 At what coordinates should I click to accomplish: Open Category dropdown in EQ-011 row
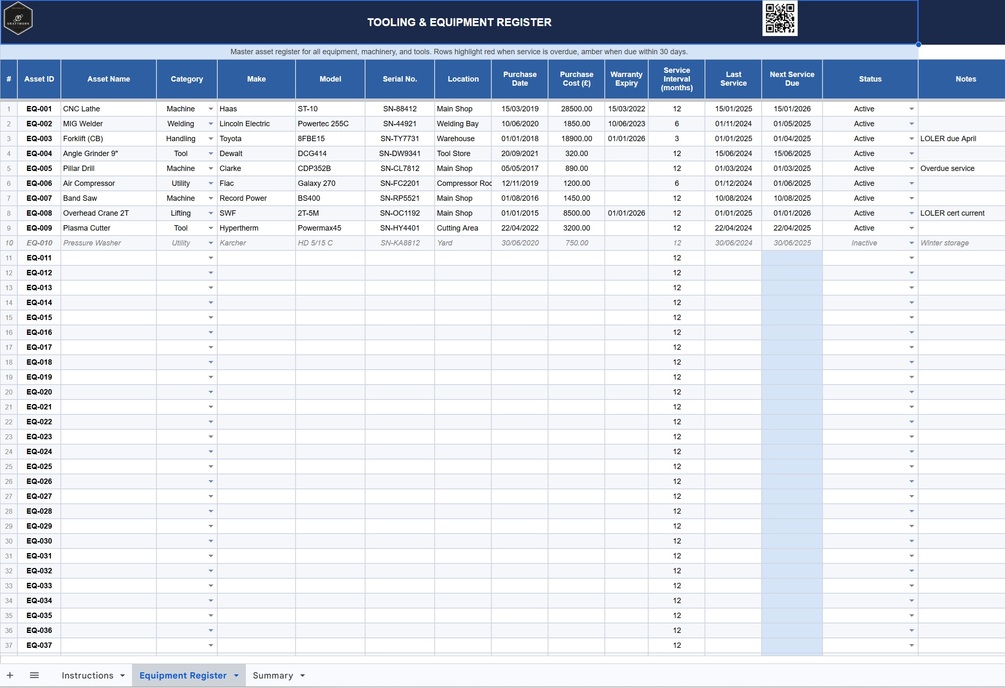(x=210, y=258)
